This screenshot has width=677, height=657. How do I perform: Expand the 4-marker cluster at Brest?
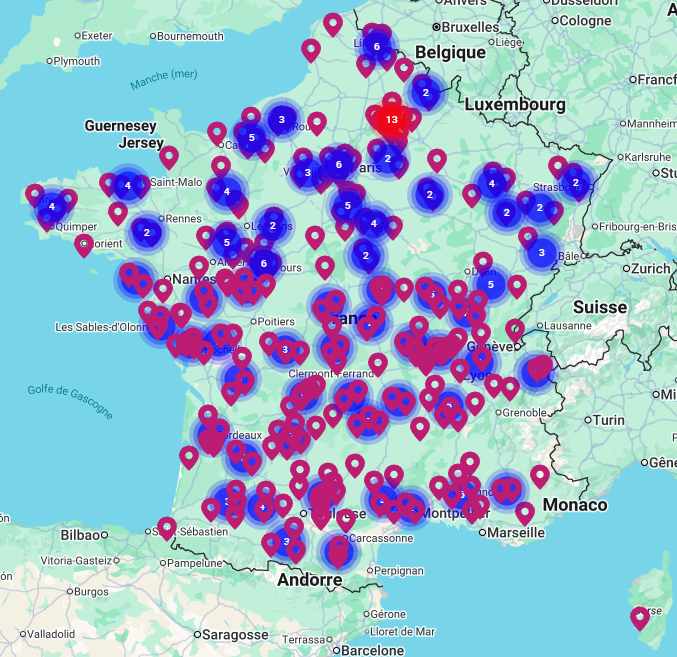pos(52,207)
